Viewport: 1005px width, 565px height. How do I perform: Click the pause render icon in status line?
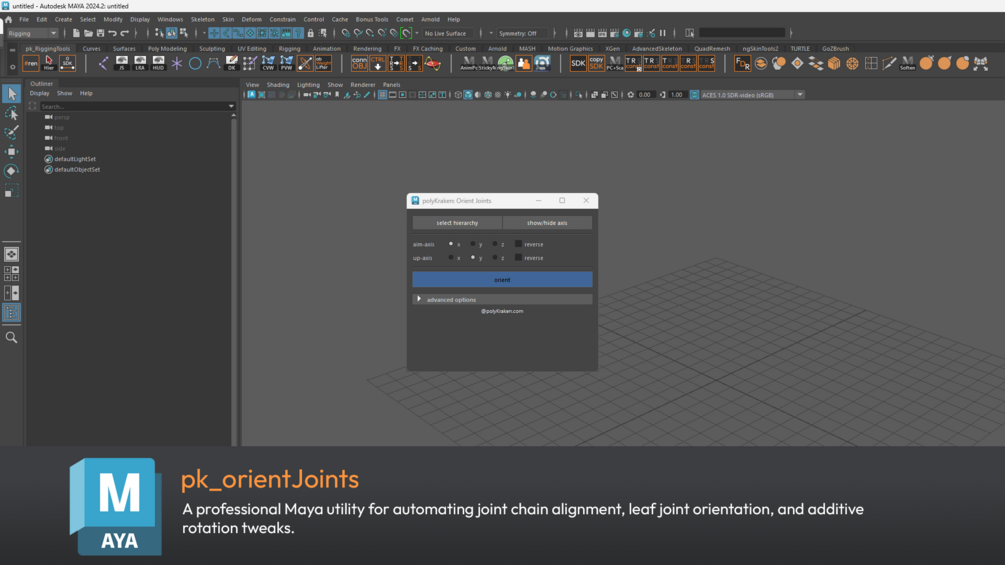(663, 33)
